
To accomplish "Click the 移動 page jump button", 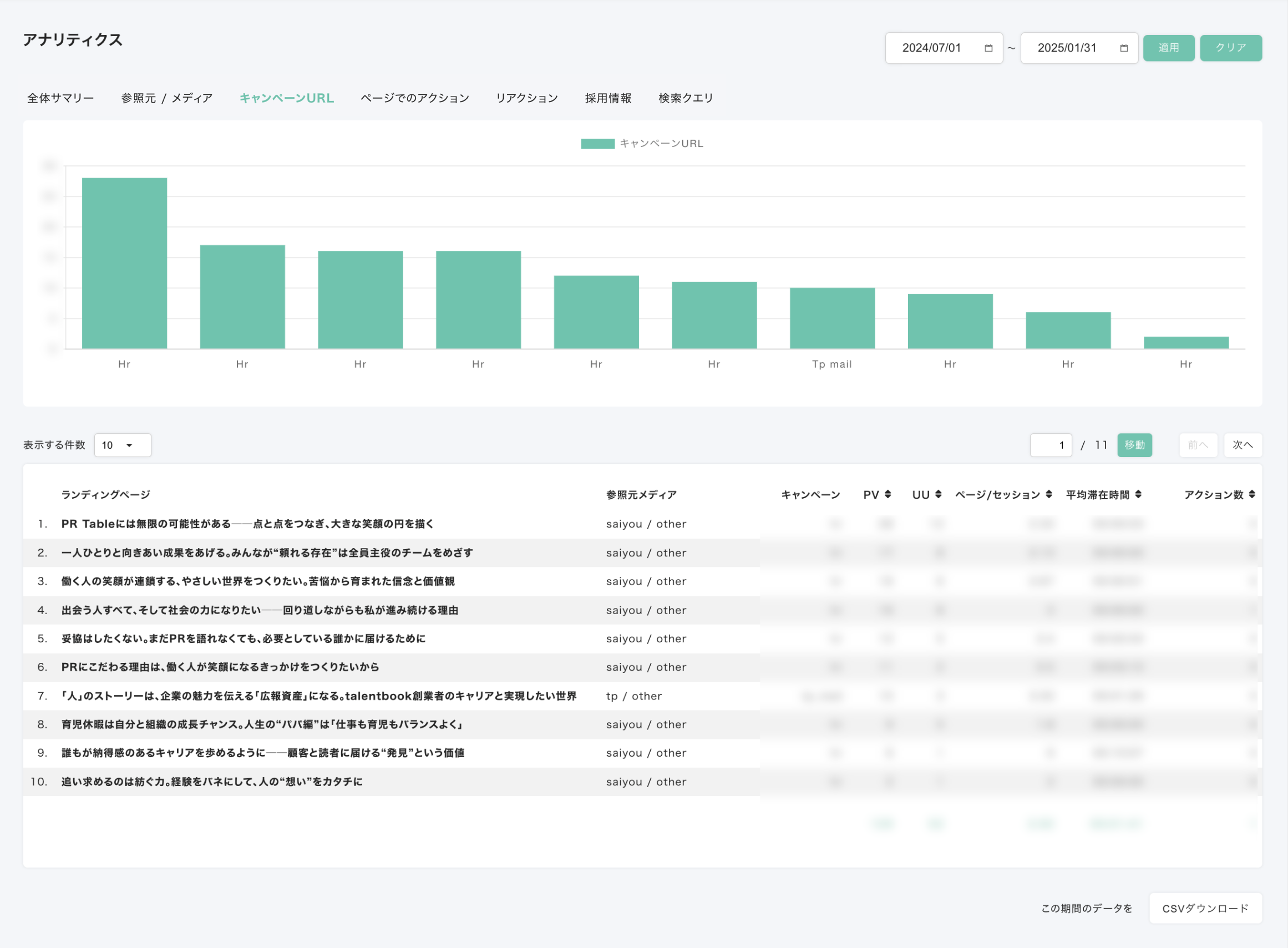I will pos(1134,445).
